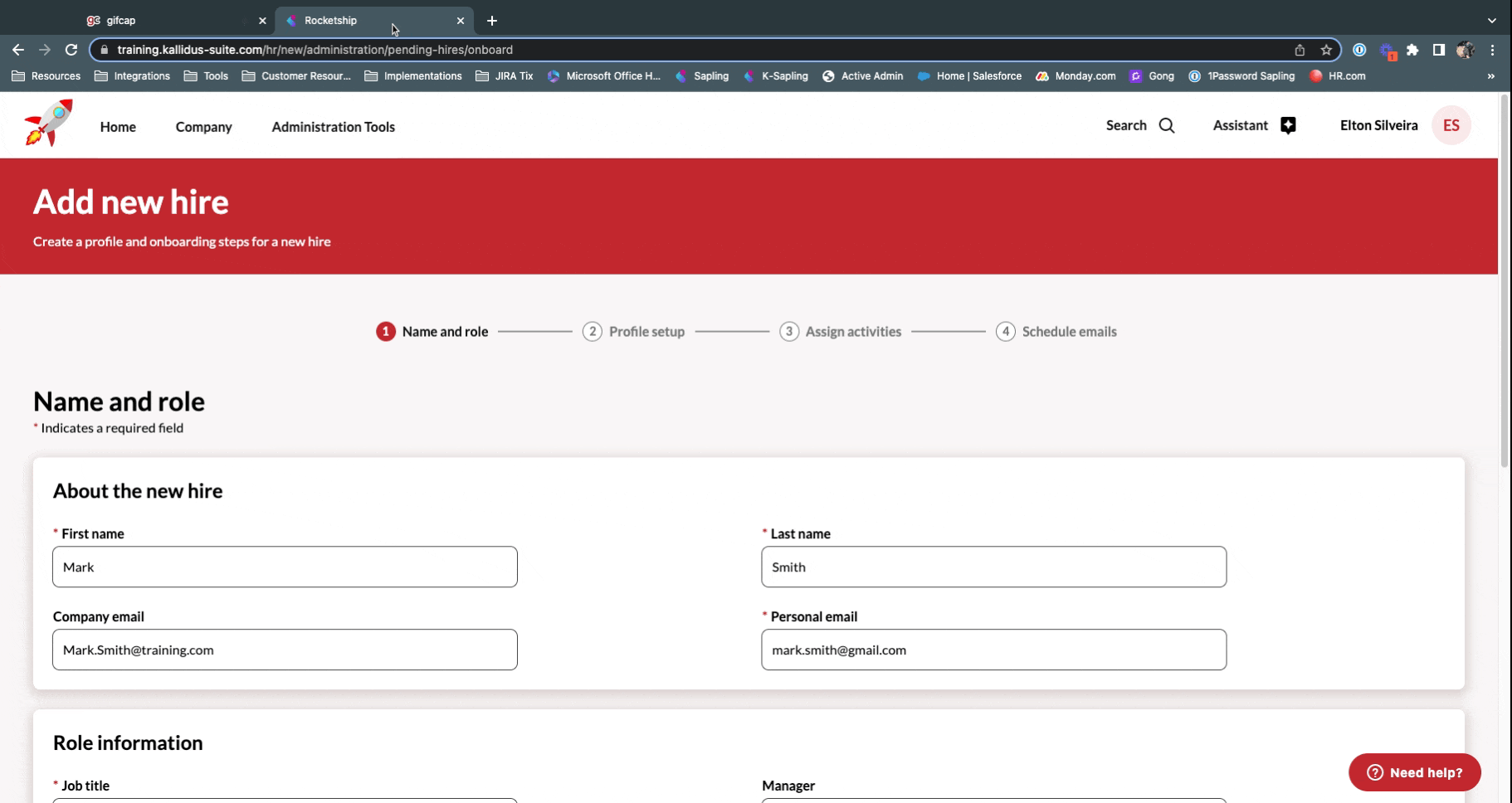Click the Search magnifier icon
This screenshot has height=803, width=1512.
click(1167, 126)
